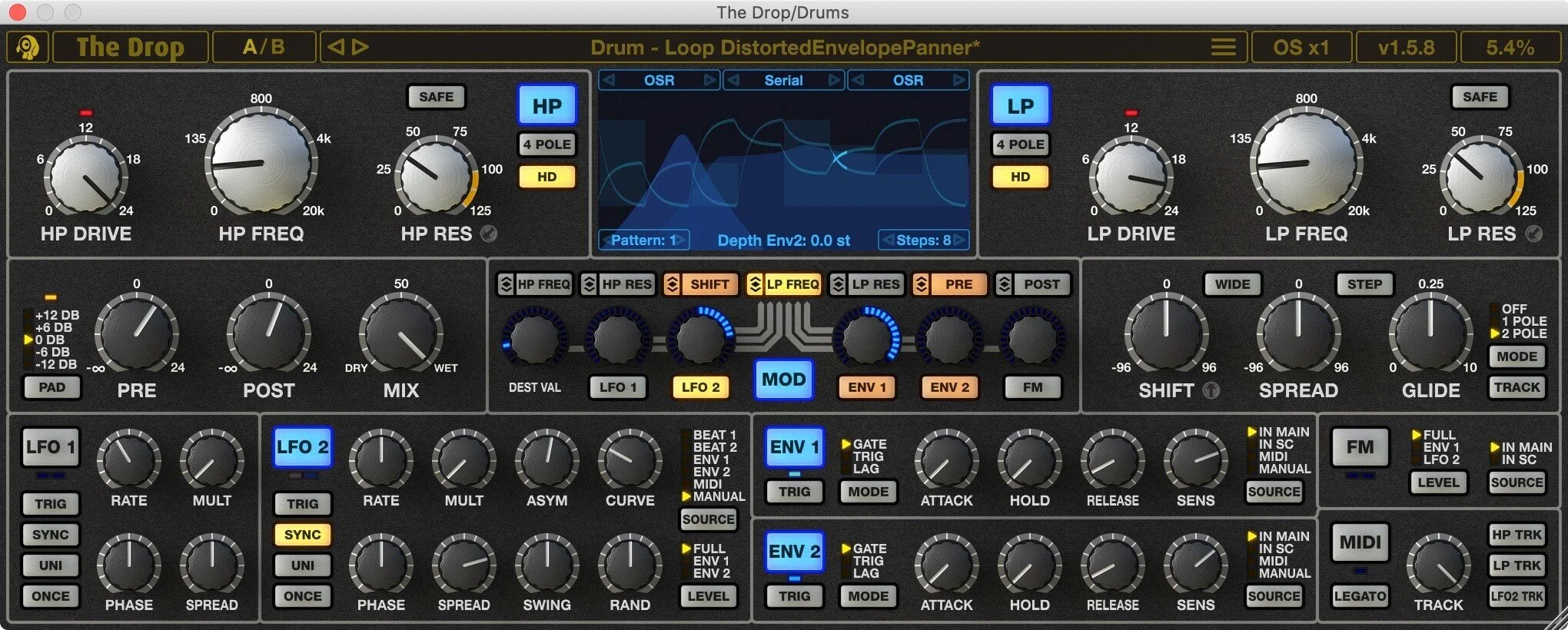1568x630 pixels.
Task: Click the STEP button
Action: pyautogui.click(x=1364, y=284)
